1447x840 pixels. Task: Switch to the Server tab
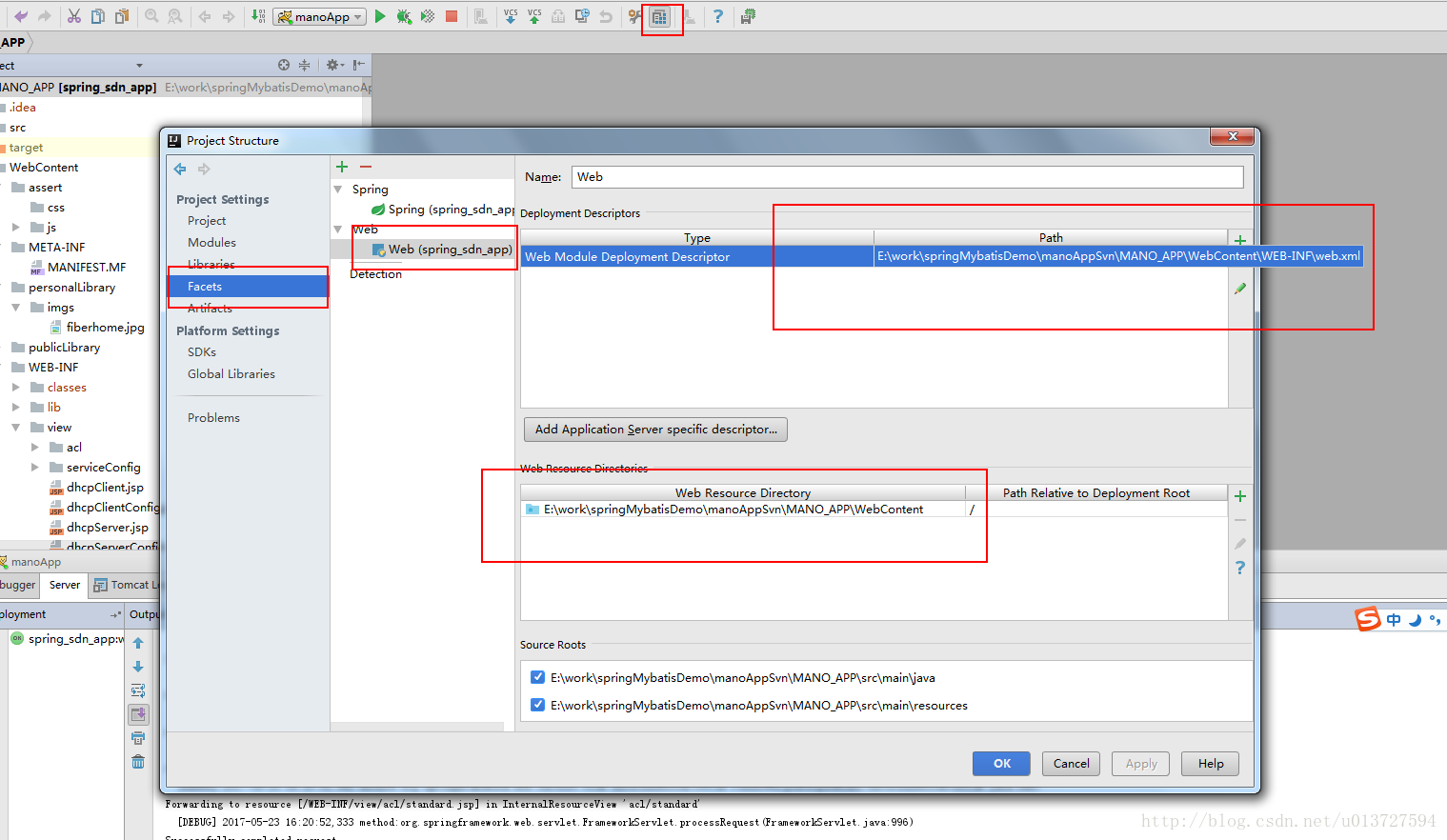pyautogui.click(x=65, y=585)
